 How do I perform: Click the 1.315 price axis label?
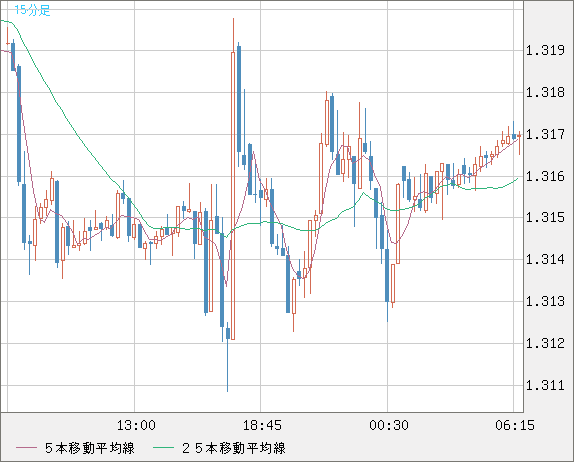point(545,217)
